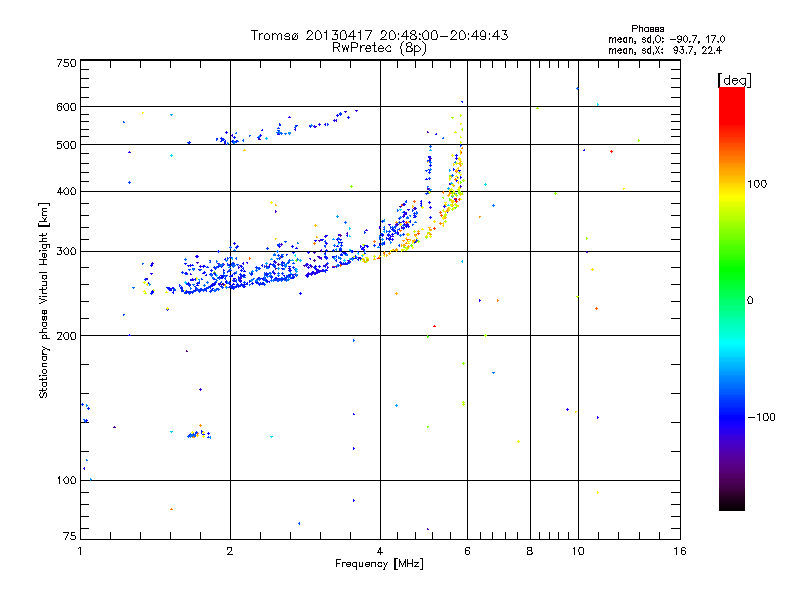Click the "4" frequency axis tick label
This screenshot has width=800, height=600.
click(x=380, y=551)
